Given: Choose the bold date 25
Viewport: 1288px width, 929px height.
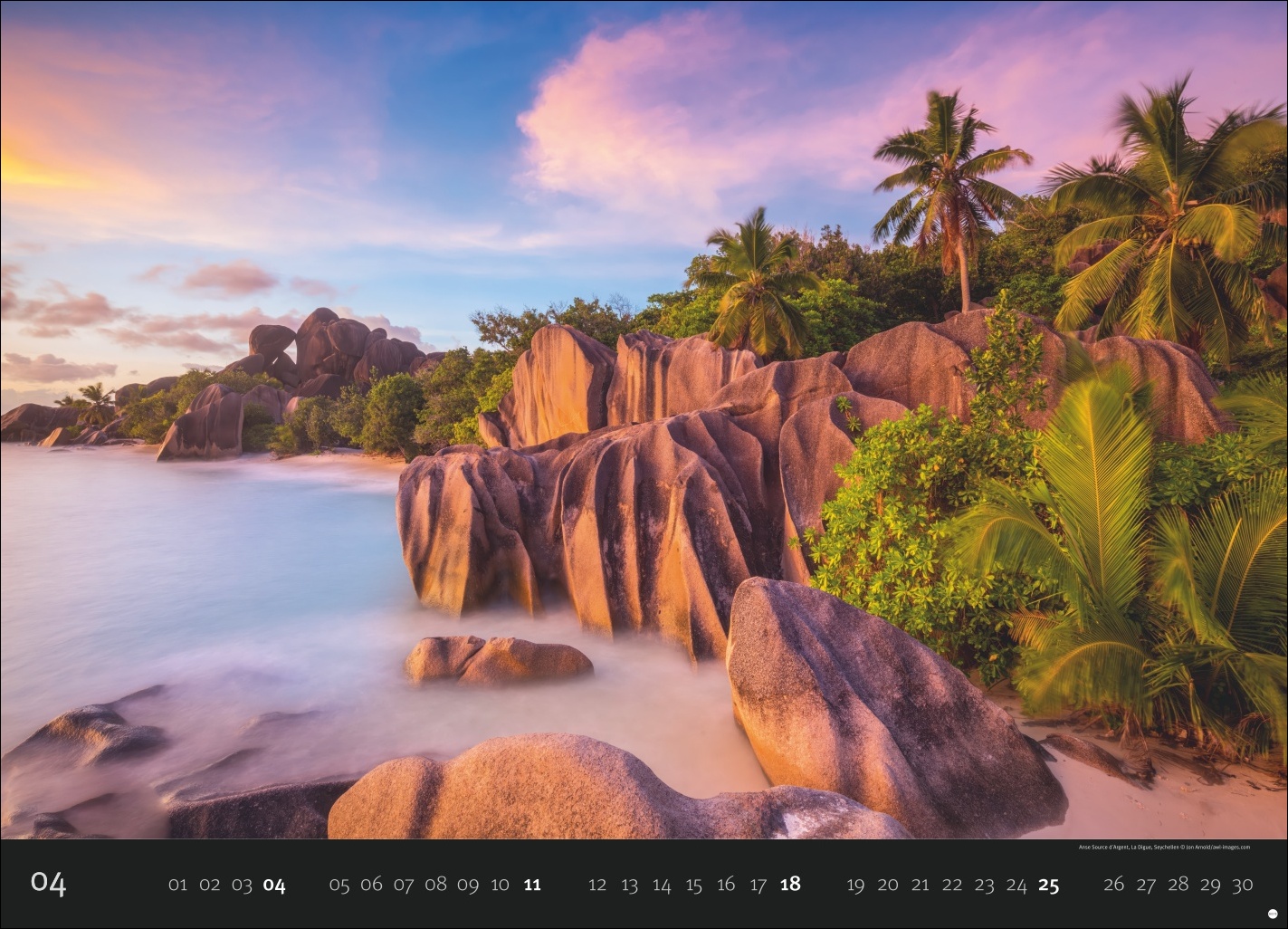Looking at the screenshot, I should point(1048,885).
